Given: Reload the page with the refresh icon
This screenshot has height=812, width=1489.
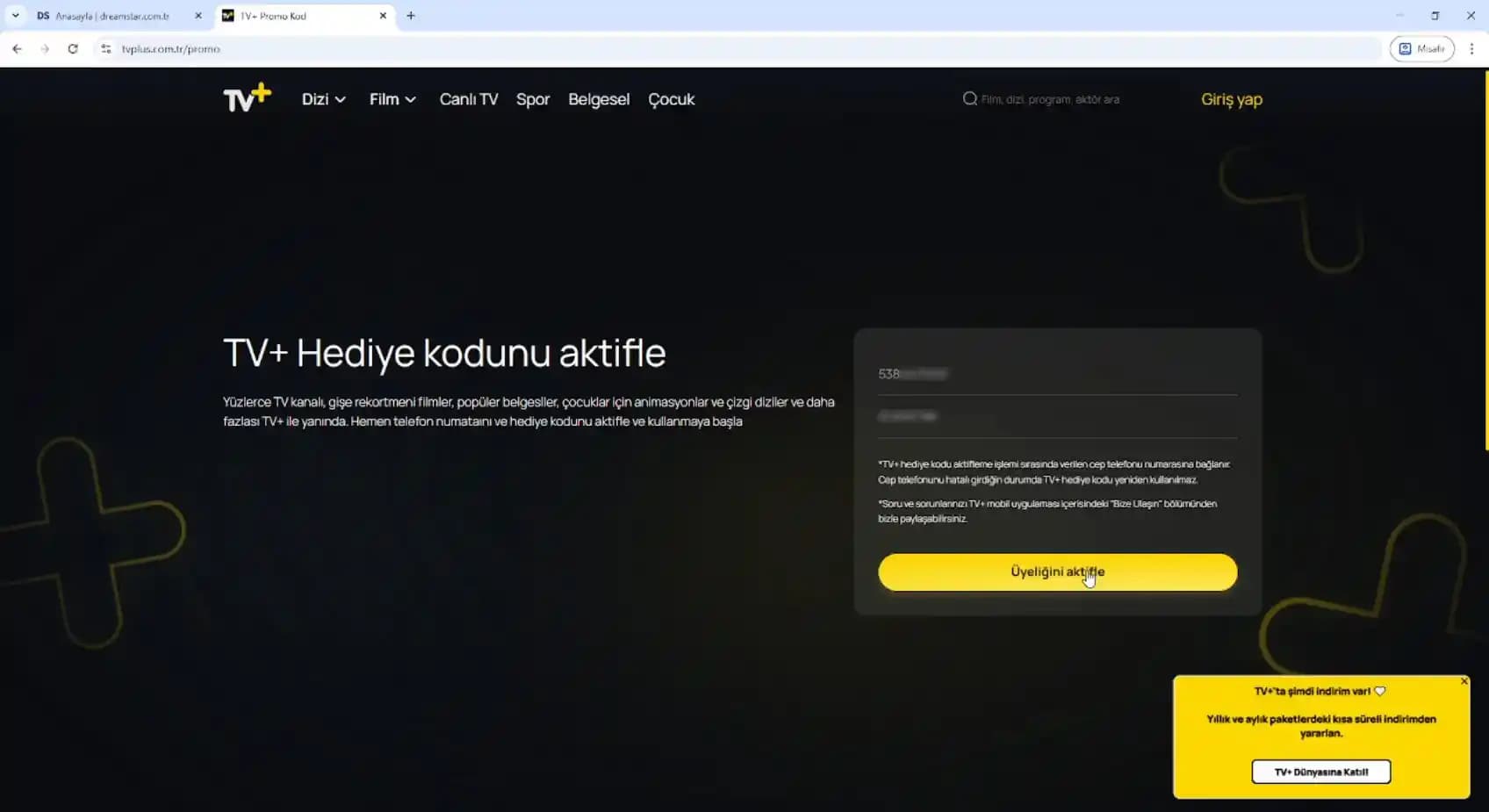Looking at the screenshot, I should [73, 48].
